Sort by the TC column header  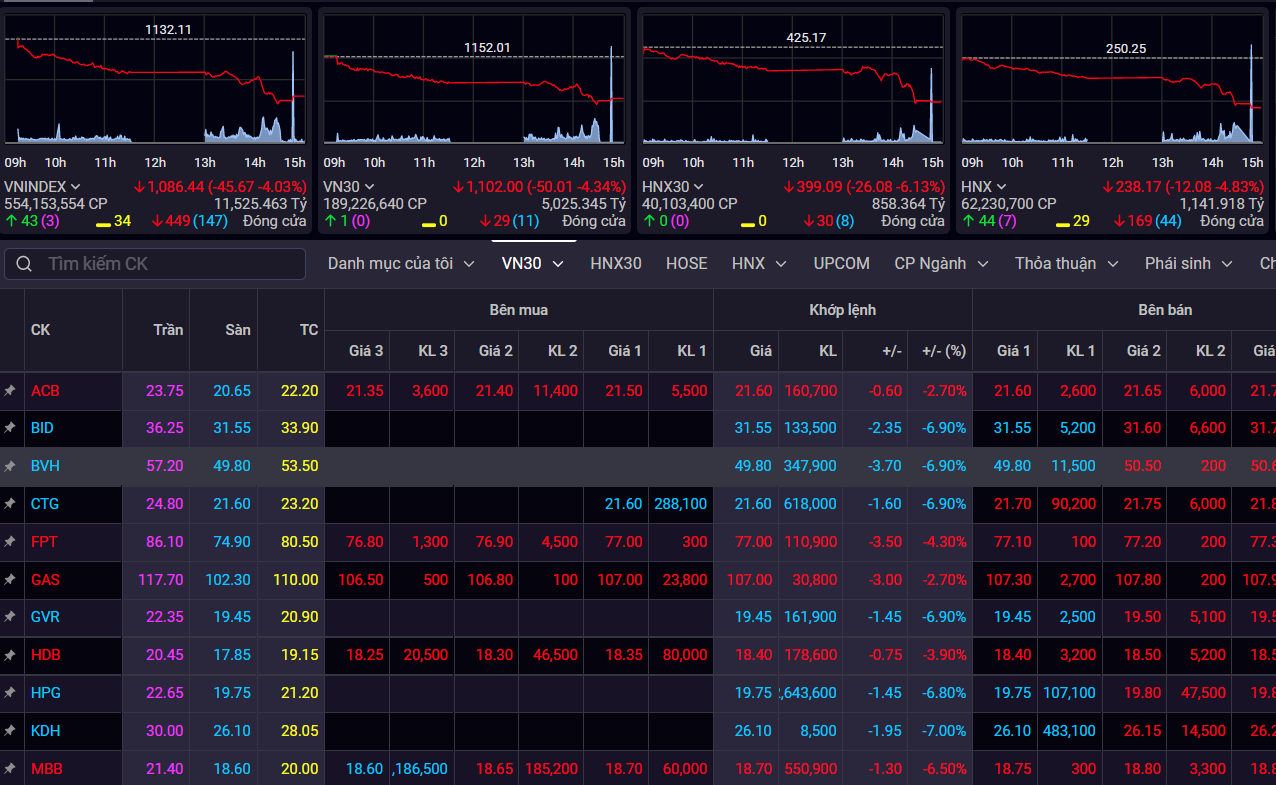click(x=308, y=330)
